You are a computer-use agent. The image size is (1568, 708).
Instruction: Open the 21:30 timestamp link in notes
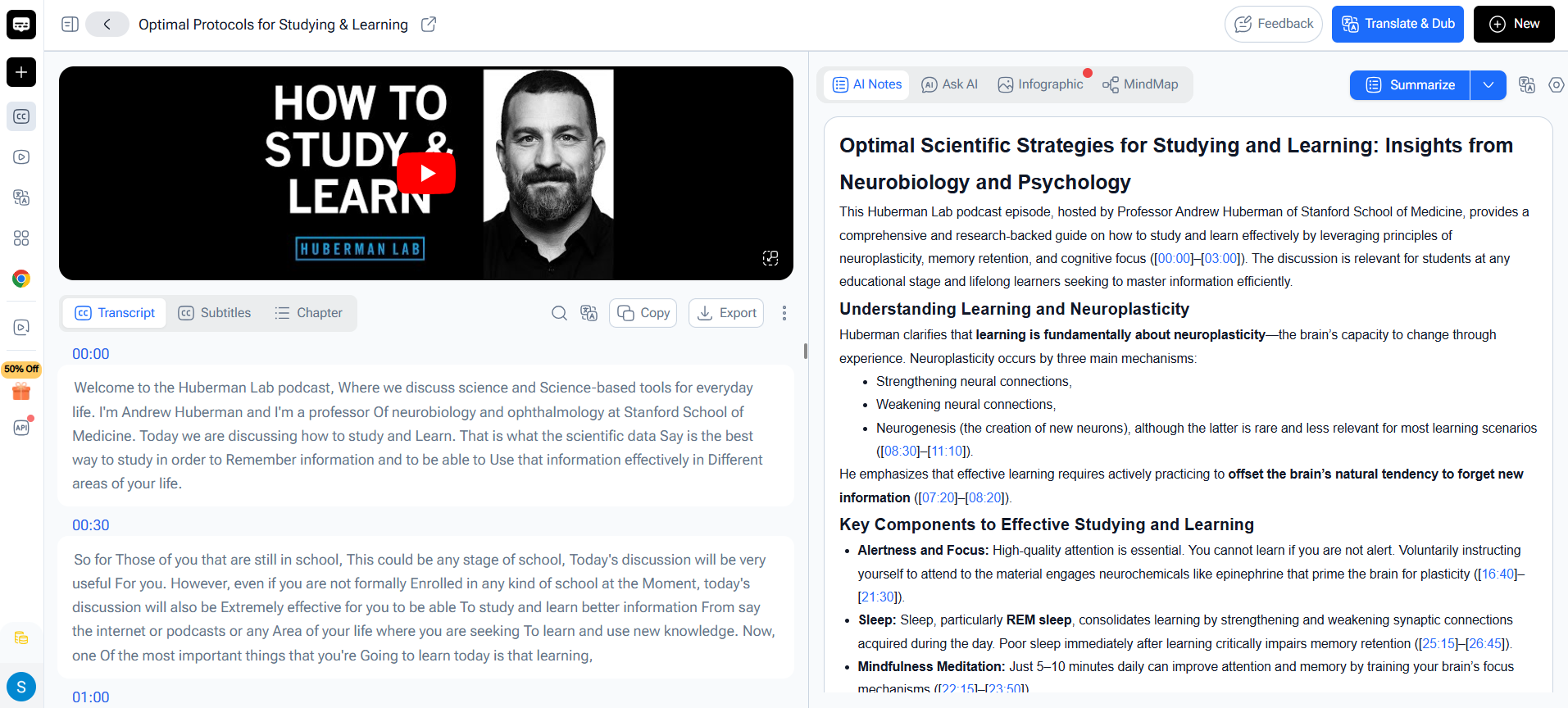point(878,597)
